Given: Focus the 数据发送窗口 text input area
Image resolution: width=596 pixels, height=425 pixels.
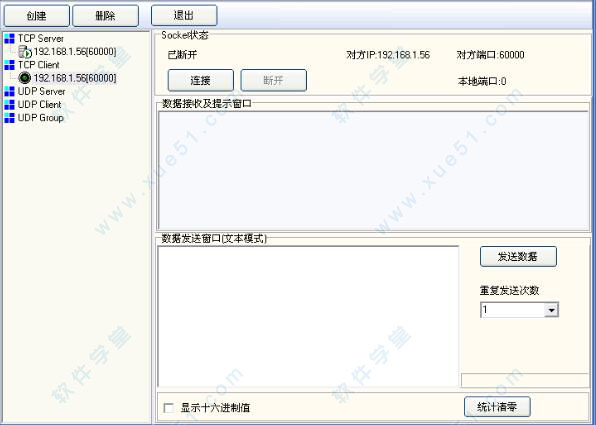Looking at the screenshot, I should pos(308,316).
